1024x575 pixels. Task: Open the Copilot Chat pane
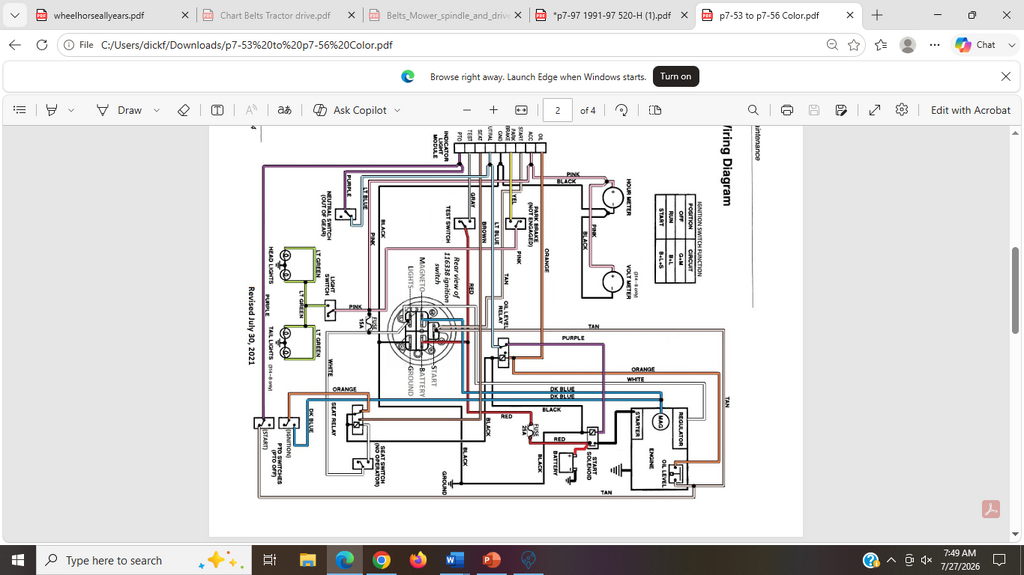[975, 44]
